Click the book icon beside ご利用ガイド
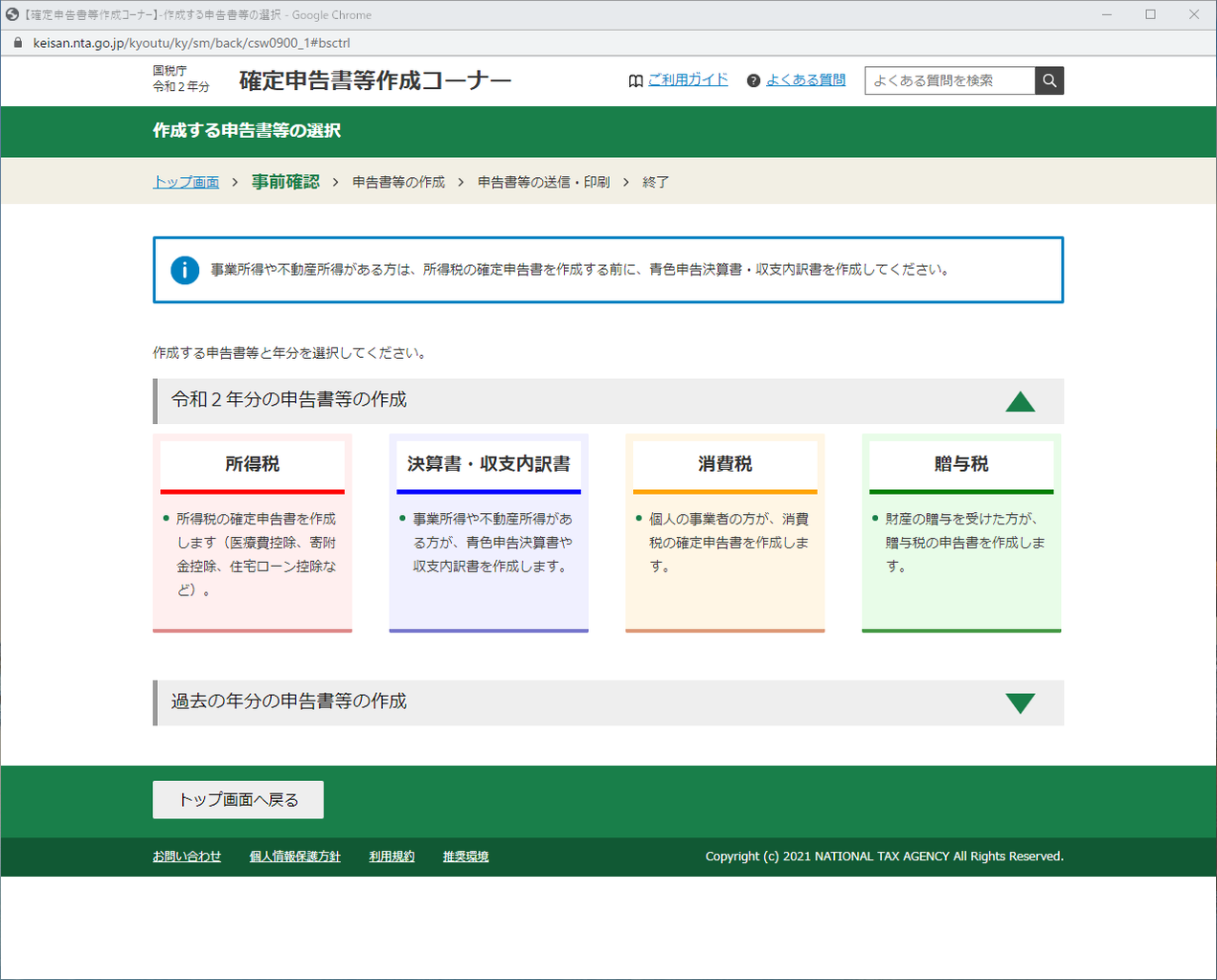 [636, 81]
